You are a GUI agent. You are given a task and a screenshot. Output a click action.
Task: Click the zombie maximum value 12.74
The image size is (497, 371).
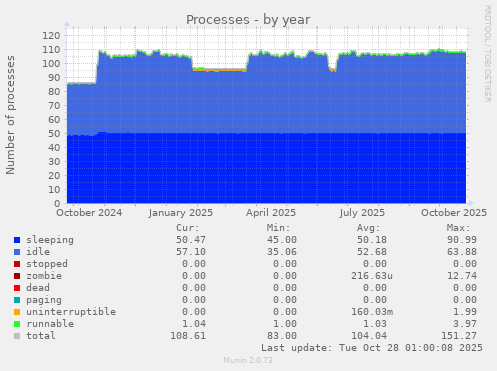click(462, 276)
